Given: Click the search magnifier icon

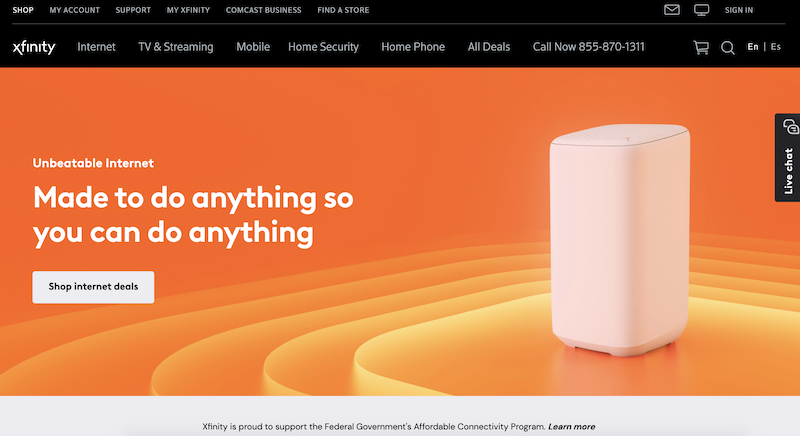Looking at the screenshot, I should pyautogui.click(x=728, y=48).
